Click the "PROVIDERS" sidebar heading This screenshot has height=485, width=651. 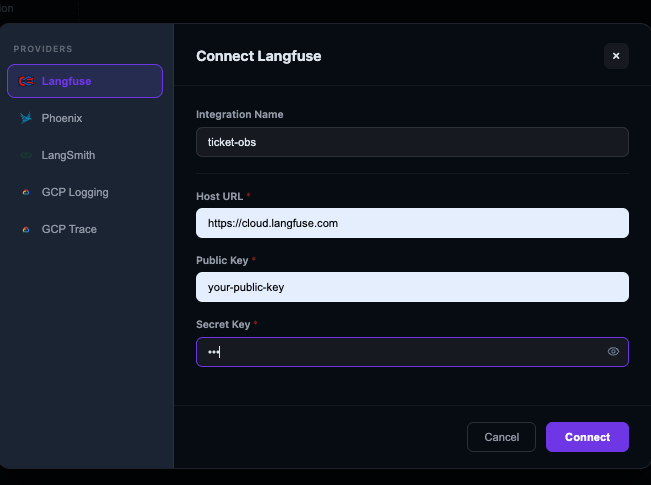43,49
